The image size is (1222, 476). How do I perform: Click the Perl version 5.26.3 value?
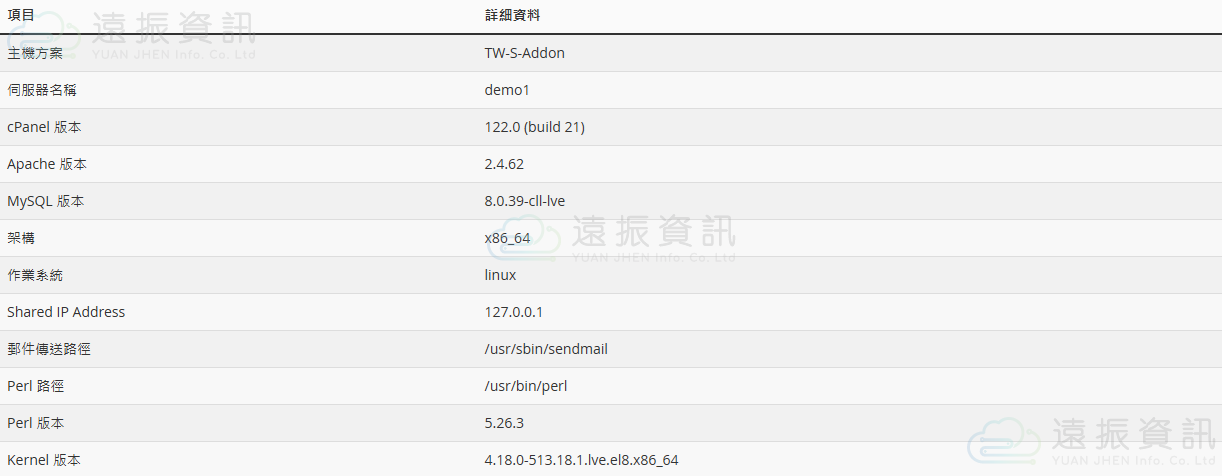coord(504,423)
